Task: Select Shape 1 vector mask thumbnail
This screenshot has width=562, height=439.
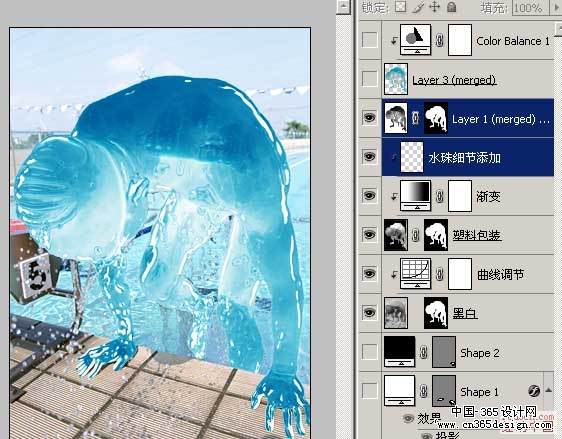Action: (x=444, y=391)
